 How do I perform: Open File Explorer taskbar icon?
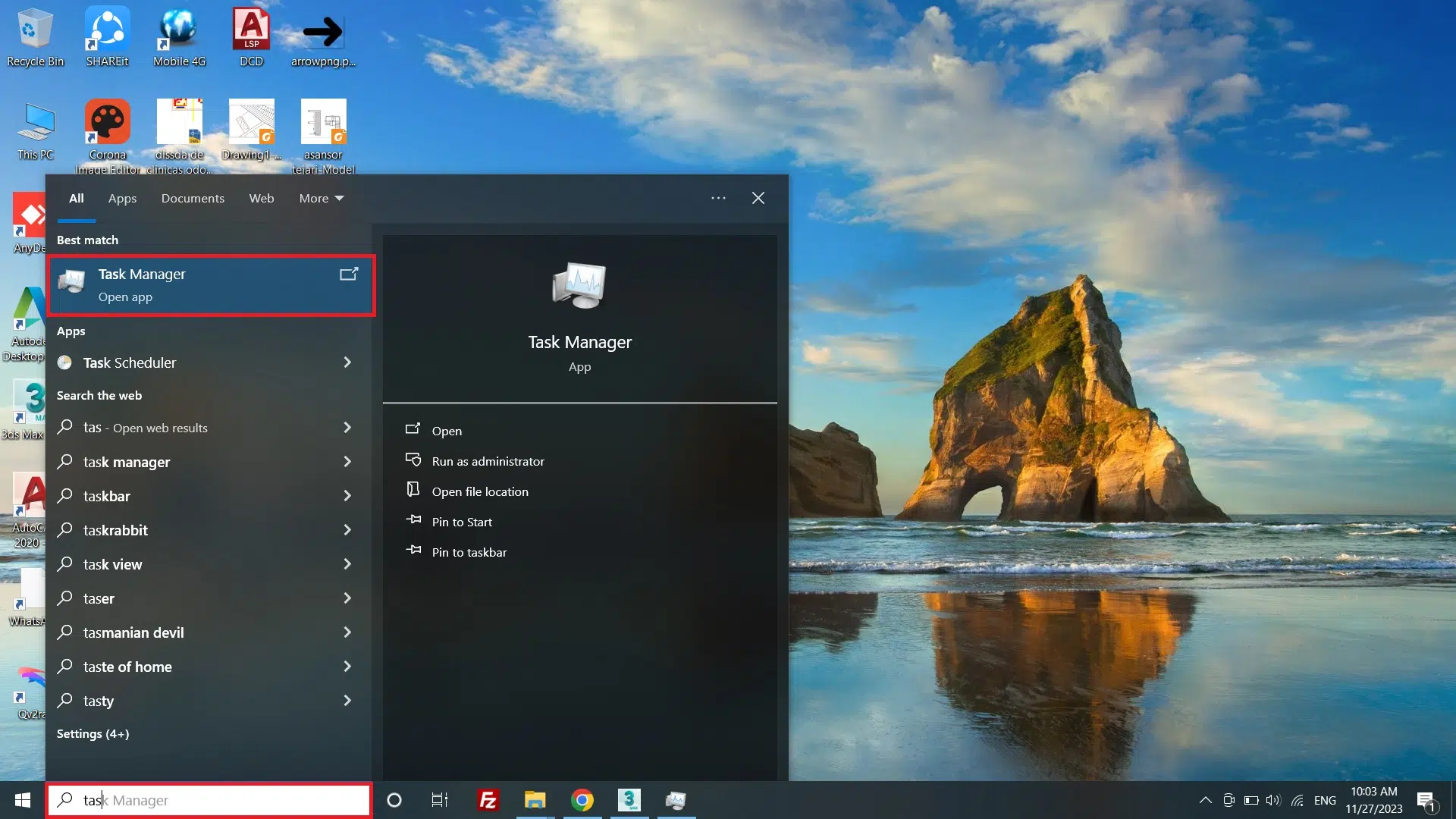tap(535, 800)
